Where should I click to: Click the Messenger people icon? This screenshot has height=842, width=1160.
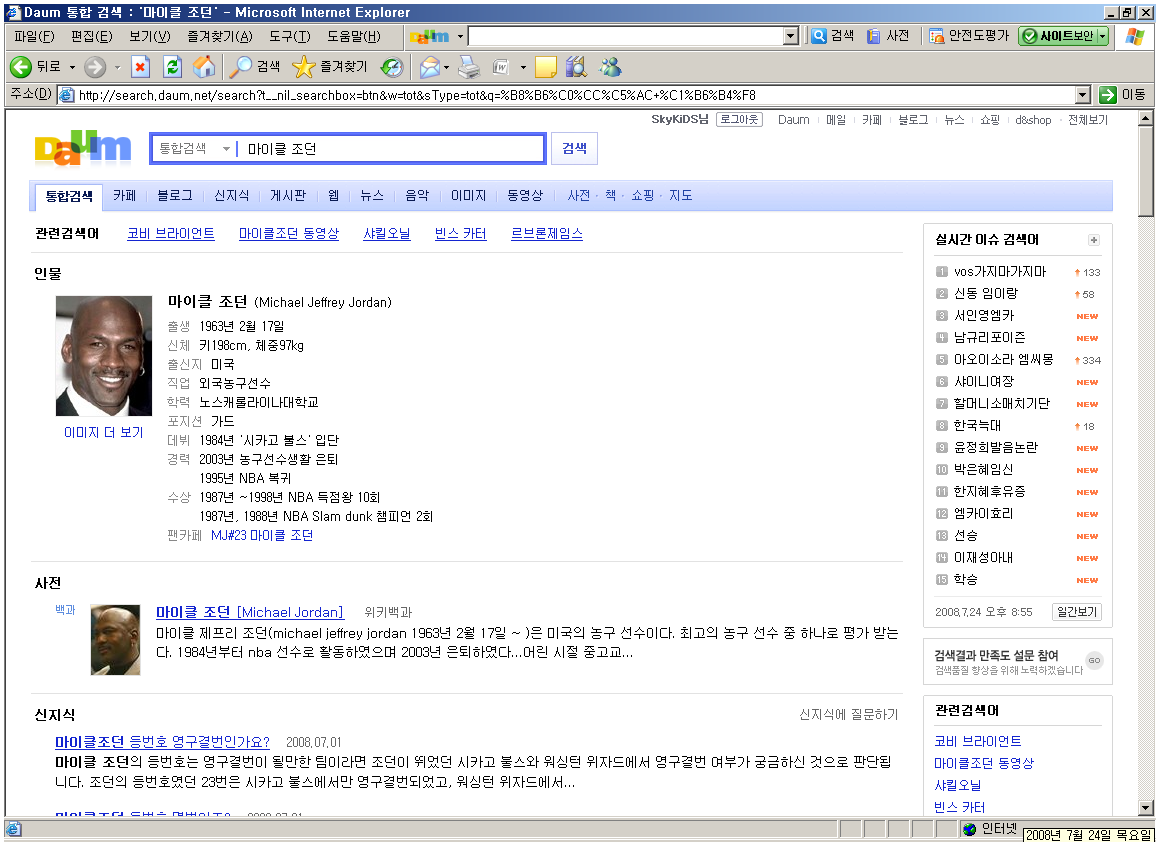610,67
